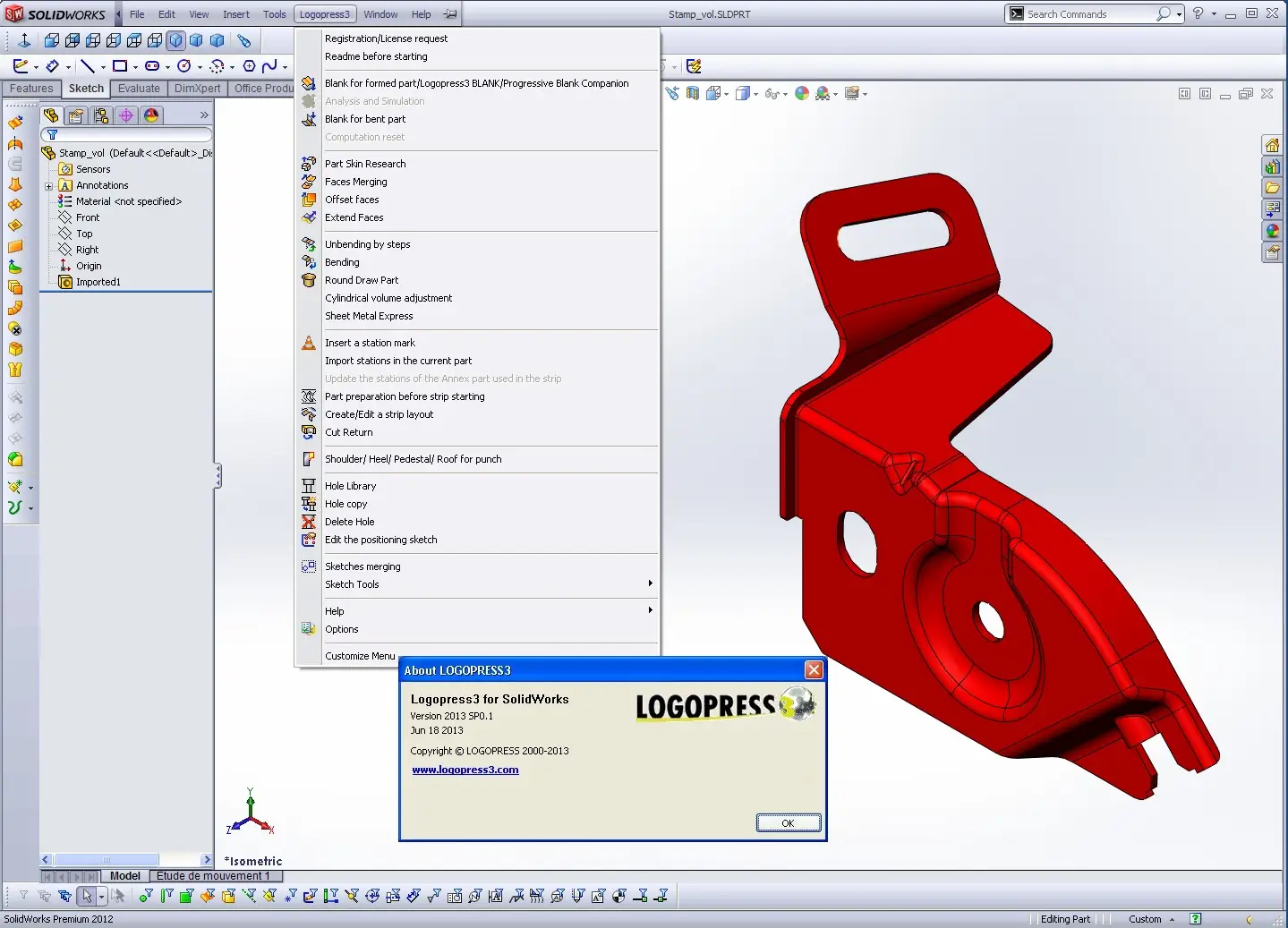
Task: Click the Delete Hole icon
Action: [x=309, y=522]
